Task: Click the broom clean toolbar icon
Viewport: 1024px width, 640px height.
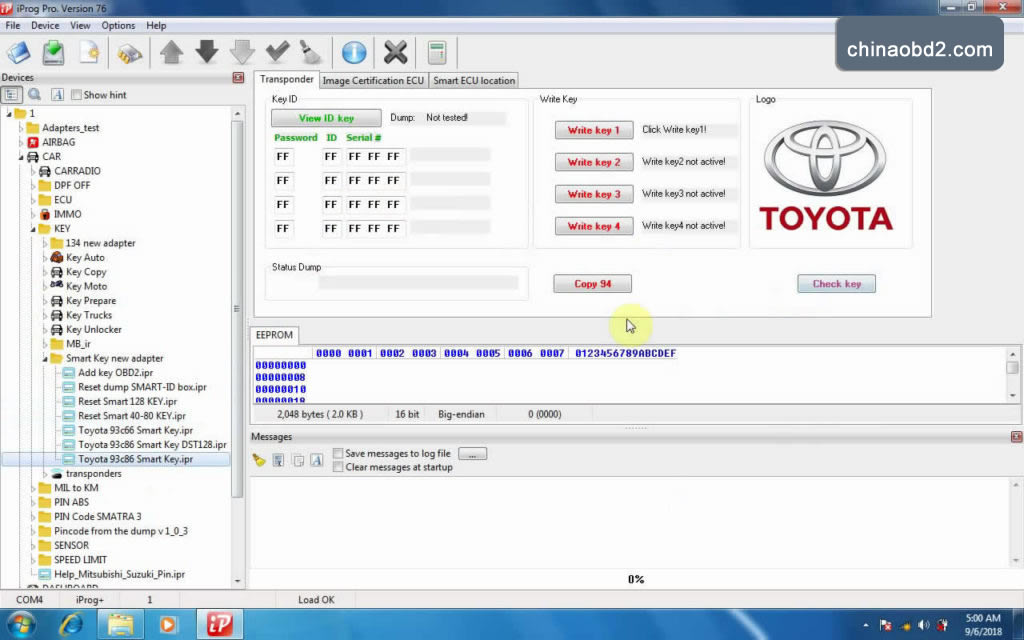Action: click(x=312, y=52)
